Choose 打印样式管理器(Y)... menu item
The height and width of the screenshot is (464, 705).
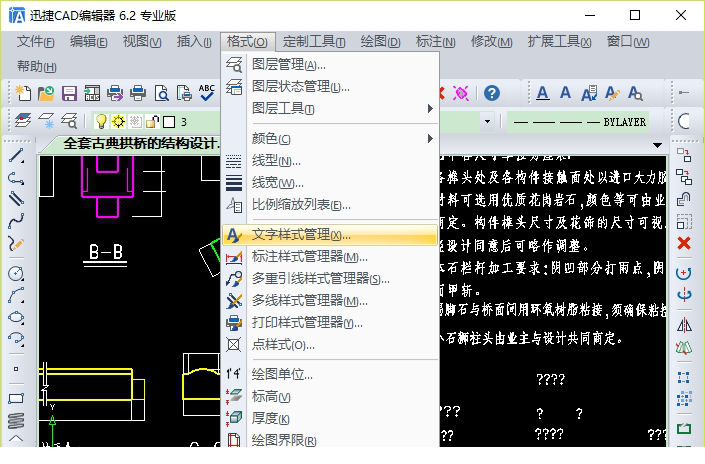(330, 323)
